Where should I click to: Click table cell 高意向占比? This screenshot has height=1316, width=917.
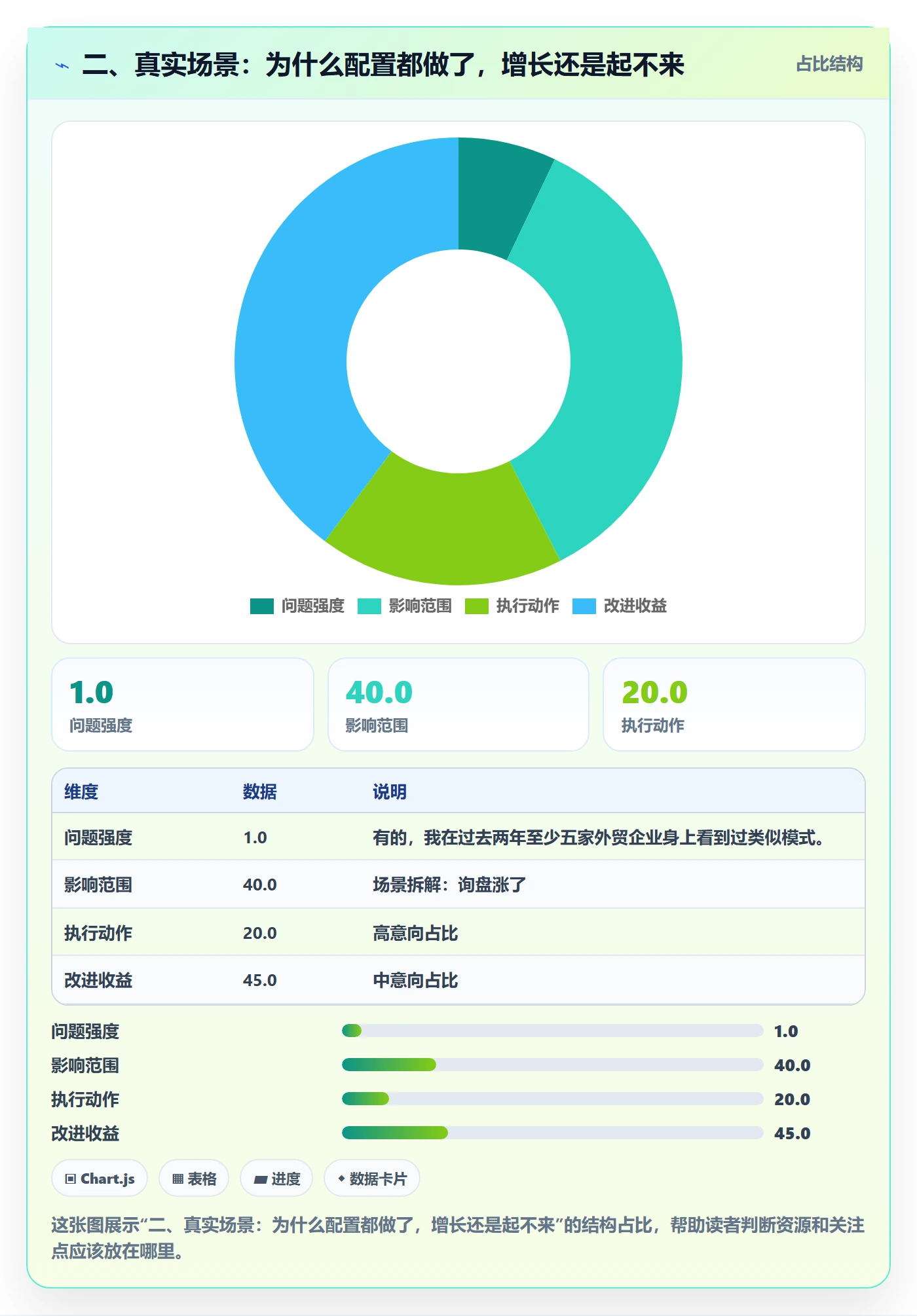click(415, 933)
